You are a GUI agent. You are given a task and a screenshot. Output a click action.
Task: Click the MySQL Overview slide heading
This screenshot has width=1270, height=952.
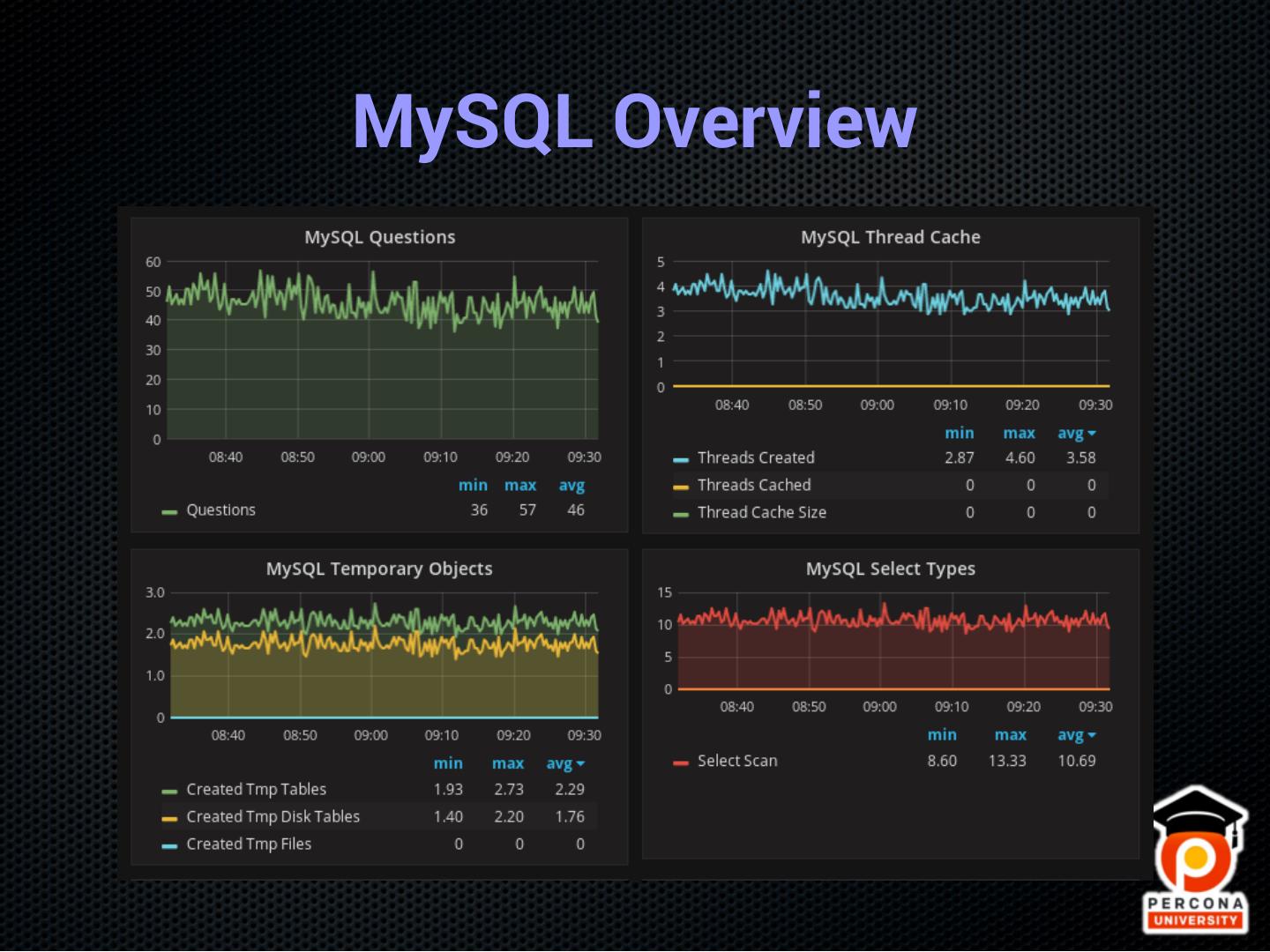point(634,121)
